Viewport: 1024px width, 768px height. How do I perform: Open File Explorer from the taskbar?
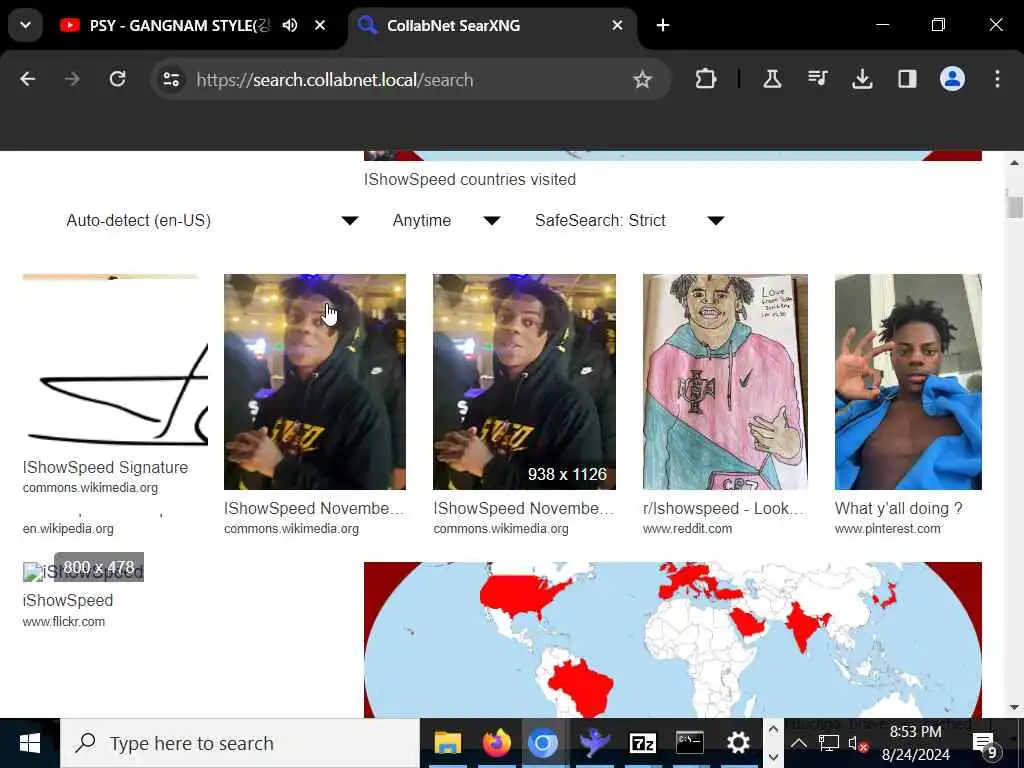tap(447, 743)
